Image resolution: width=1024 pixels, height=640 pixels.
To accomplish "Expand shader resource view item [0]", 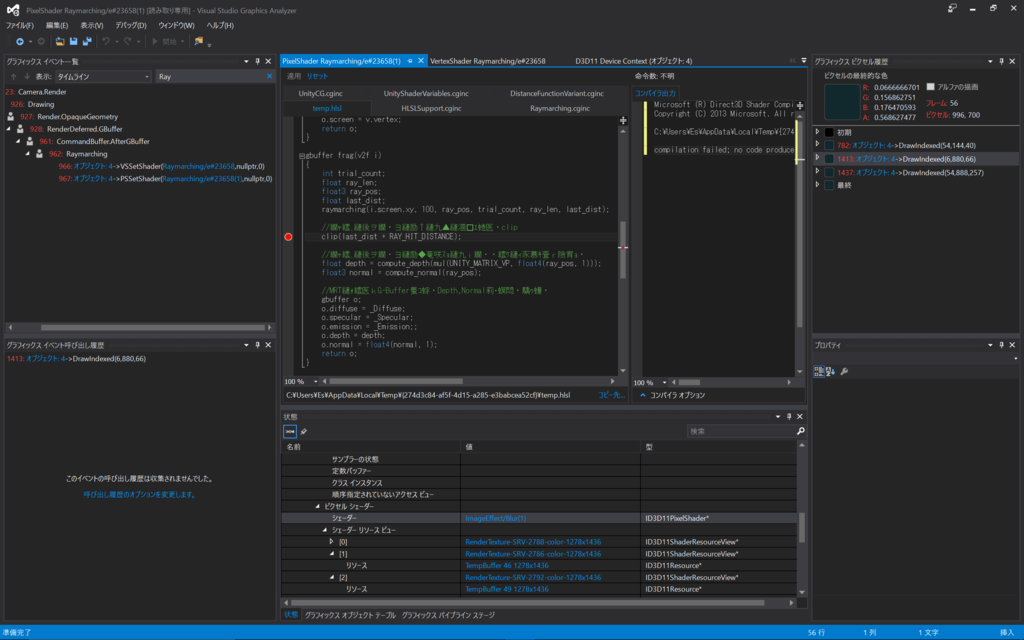I will (x=331, y=542).
